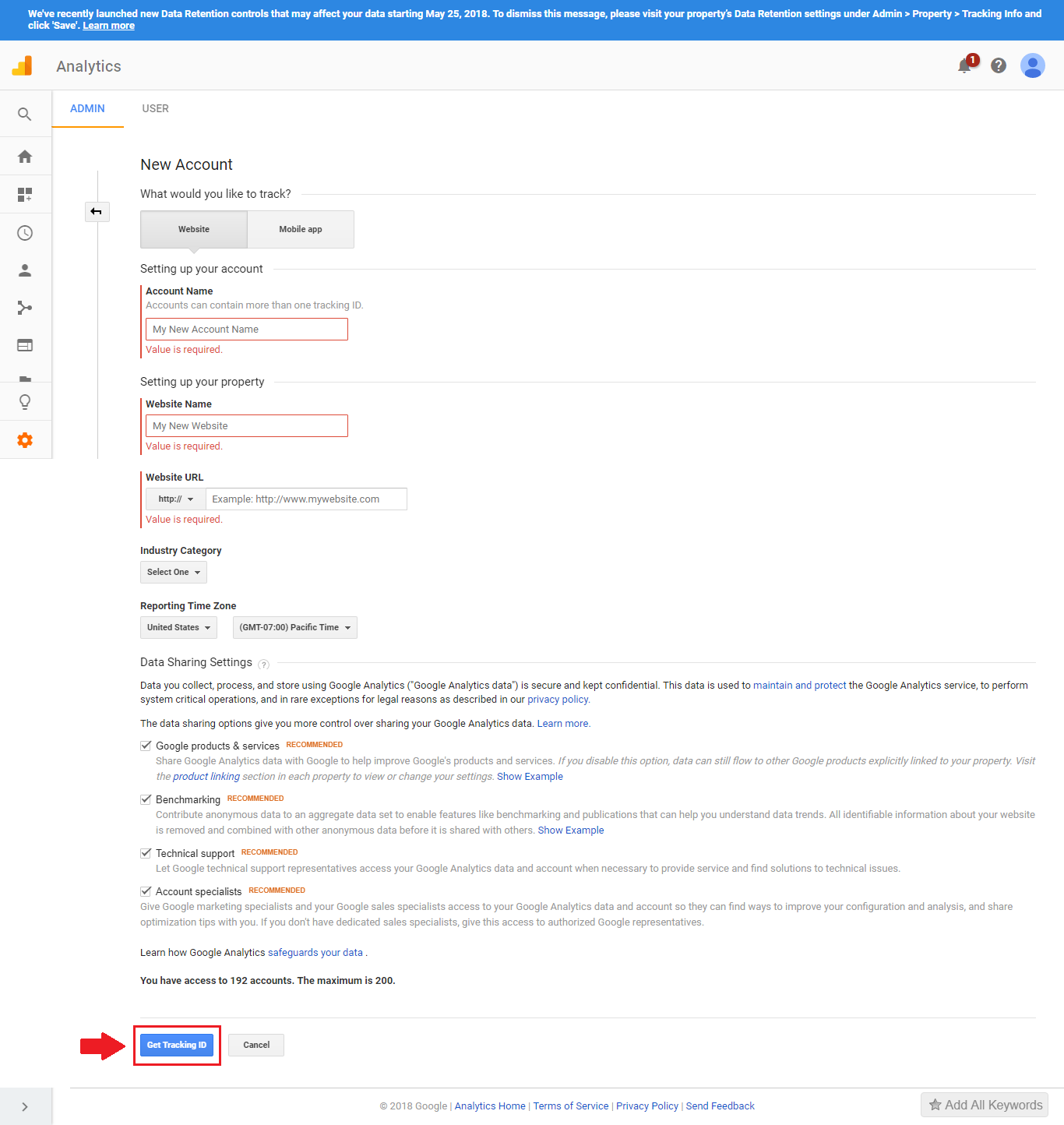
Task: Open Terms of Service footer link
Action: pos(571,1106)
